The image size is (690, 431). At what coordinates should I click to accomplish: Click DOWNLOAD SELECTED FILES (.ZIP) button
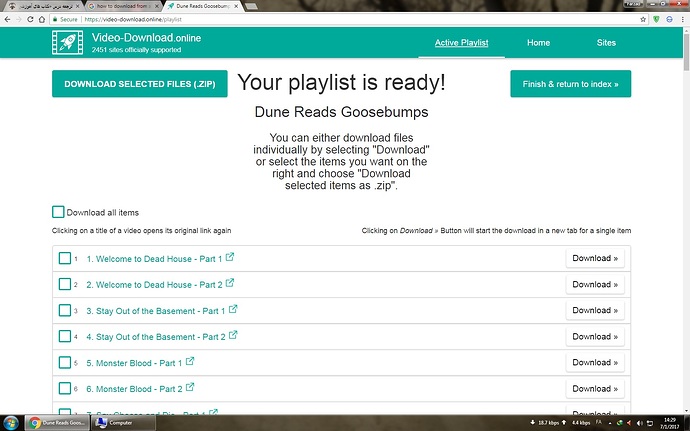coord(139,84)
